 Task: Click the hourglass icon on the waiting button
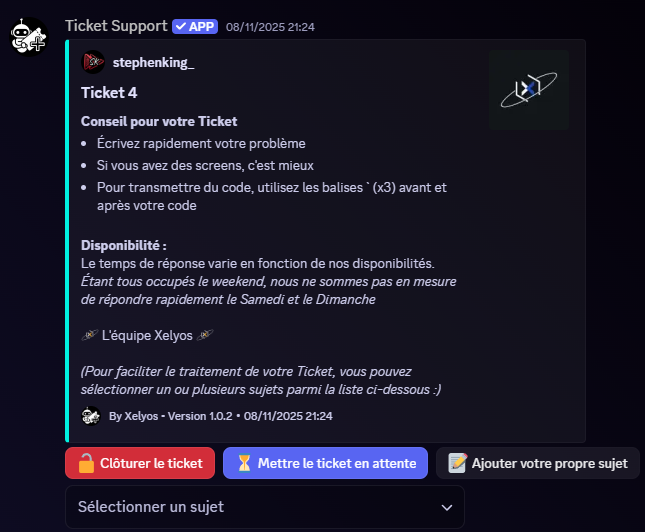[244, 463]
